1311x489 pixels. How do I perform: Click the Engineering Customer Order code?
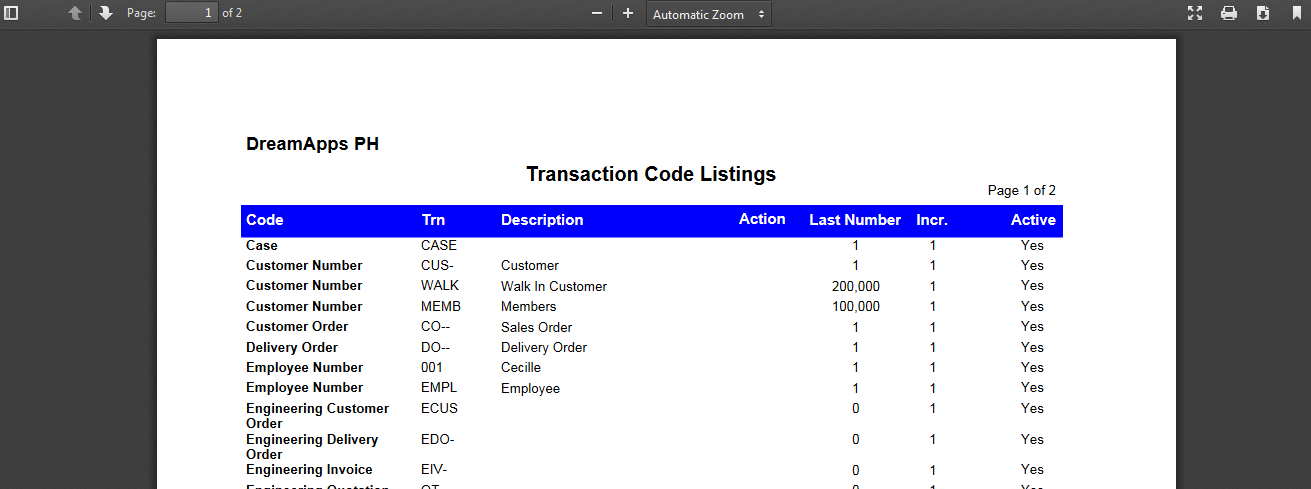coord(317,416)
